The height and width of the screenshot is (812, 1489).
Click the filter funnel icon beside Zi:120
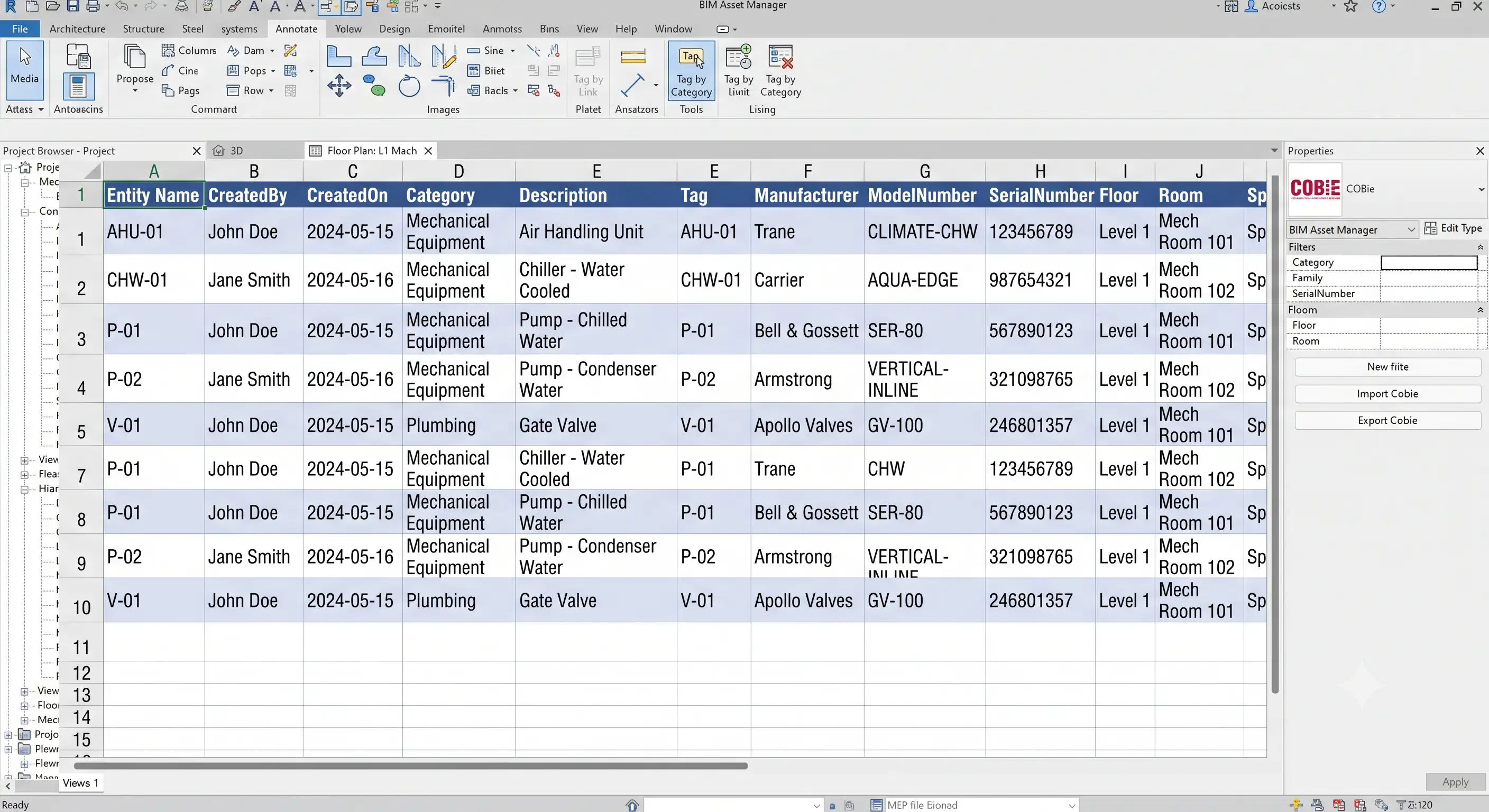point(1401,805)
